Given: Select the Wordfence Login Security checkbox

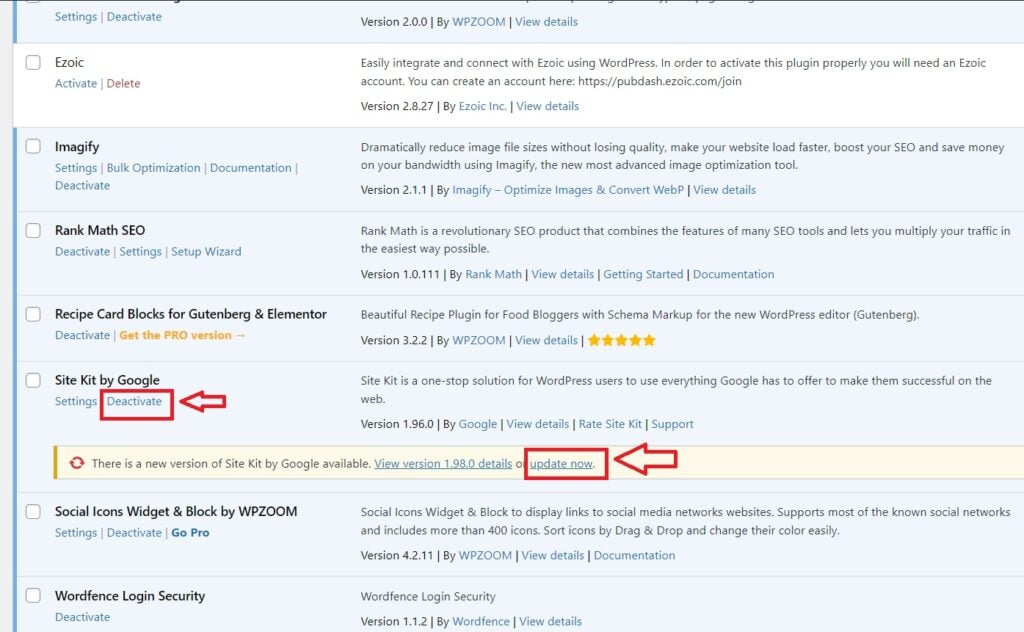Looking at the screenshot, I should point(33,596).
